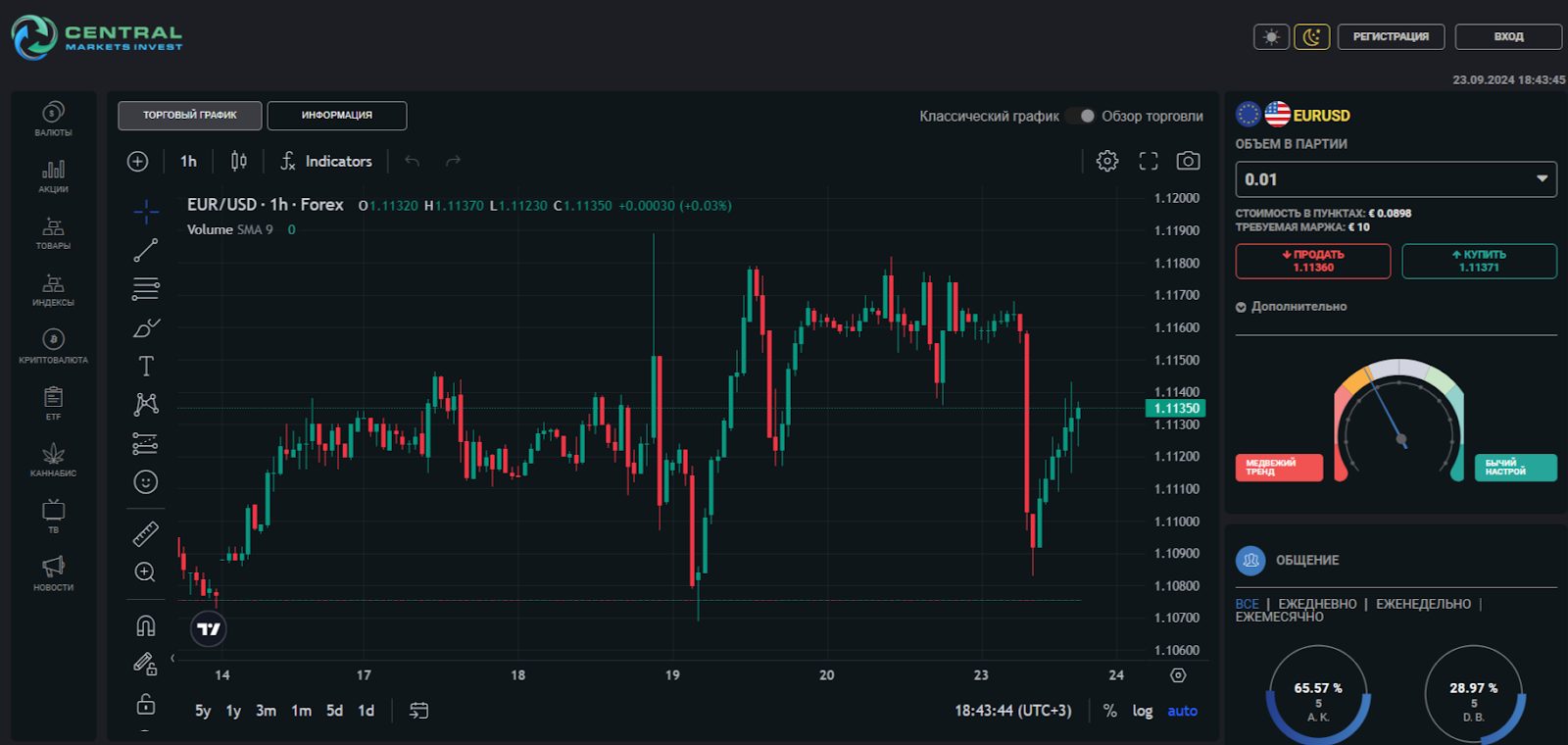Open the Indicators panel

[326, 161]
